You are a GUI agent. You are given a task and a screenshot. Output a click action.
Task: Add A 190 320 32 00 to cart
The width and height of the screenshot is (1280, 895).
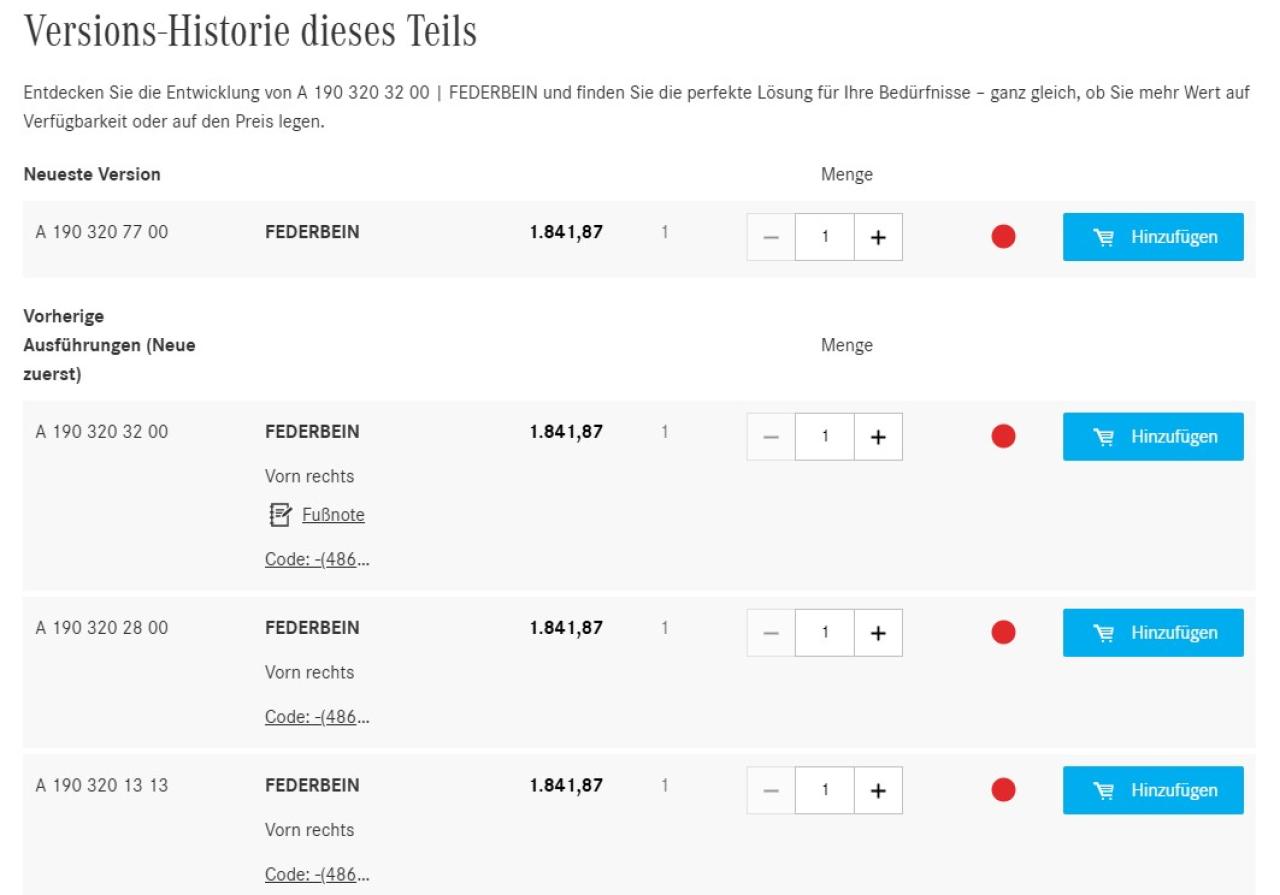(x=1153, y=437)
